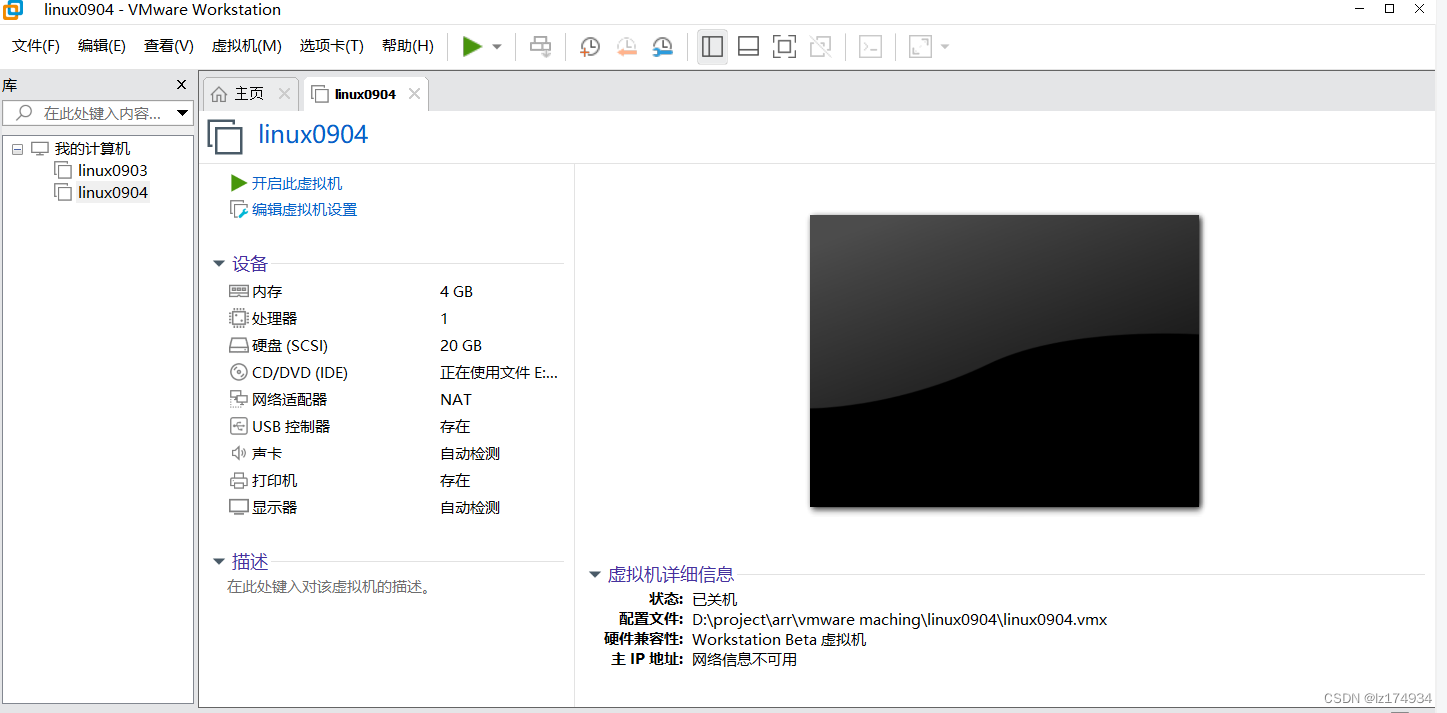This screenshot has width=1447, height=713.
Task: Collapse the 虚拟机详细信息 section
Action: (595, 575)
